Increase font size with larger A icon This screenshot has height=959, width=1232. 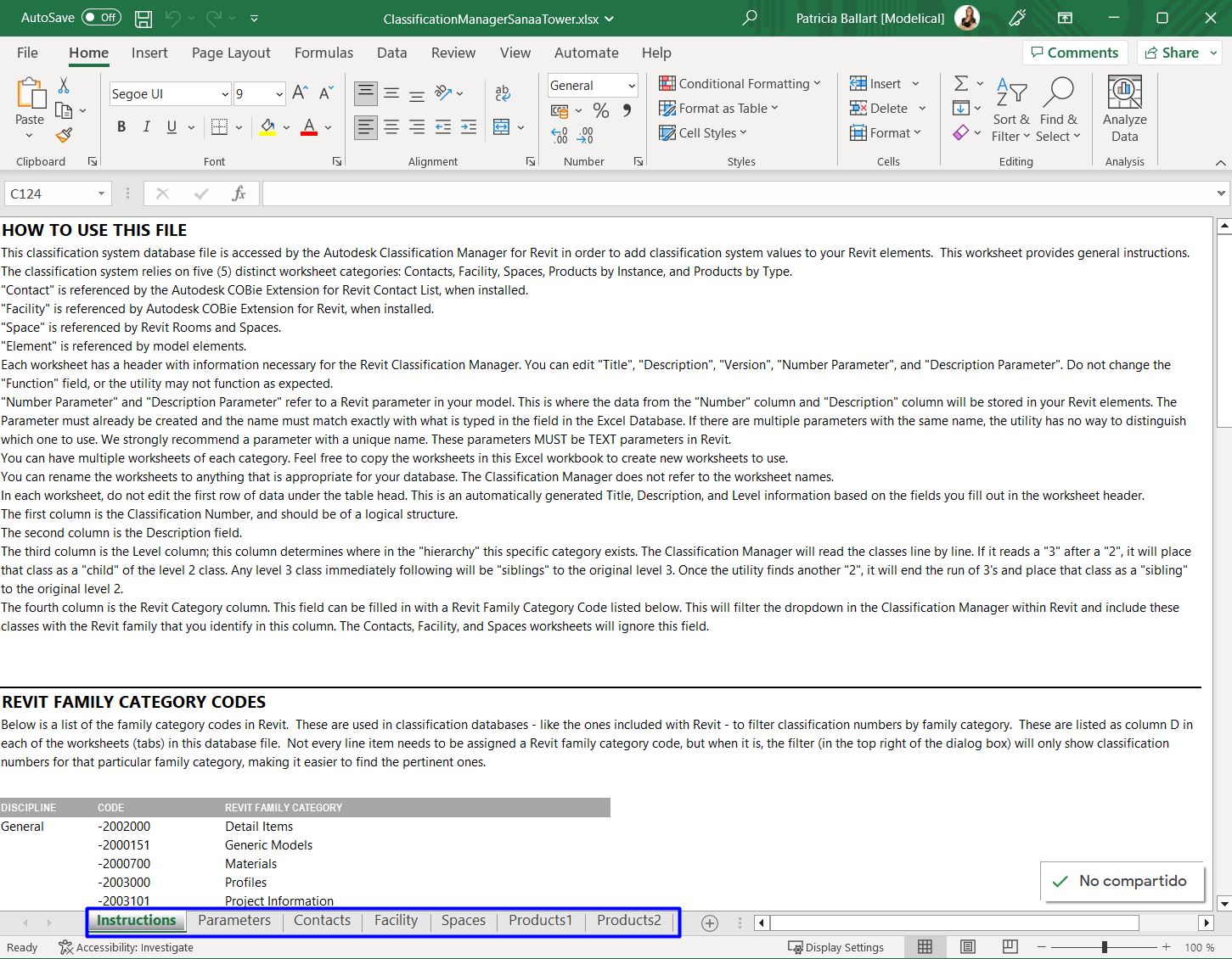click(x=300, y=93)
